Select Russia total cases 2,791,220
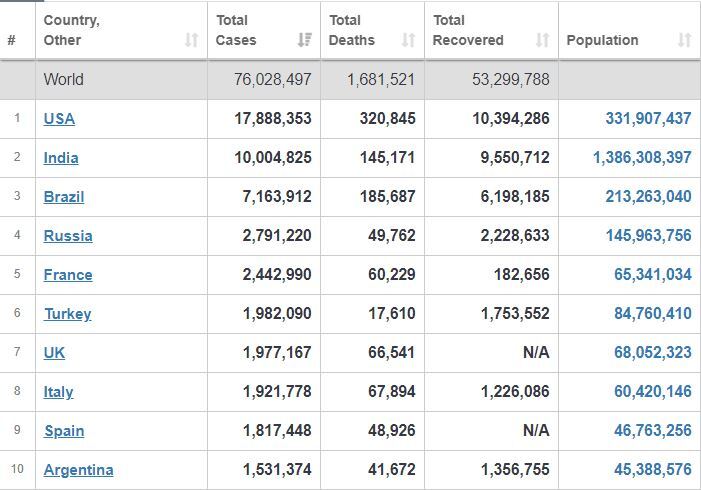 click(277, 235)
